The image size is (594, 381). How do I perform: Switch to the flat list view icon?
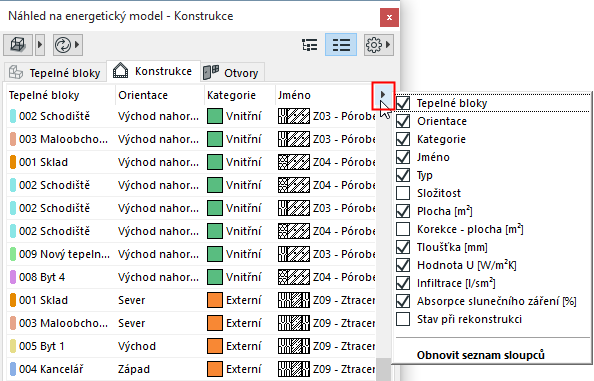click(x=341, y=45)
